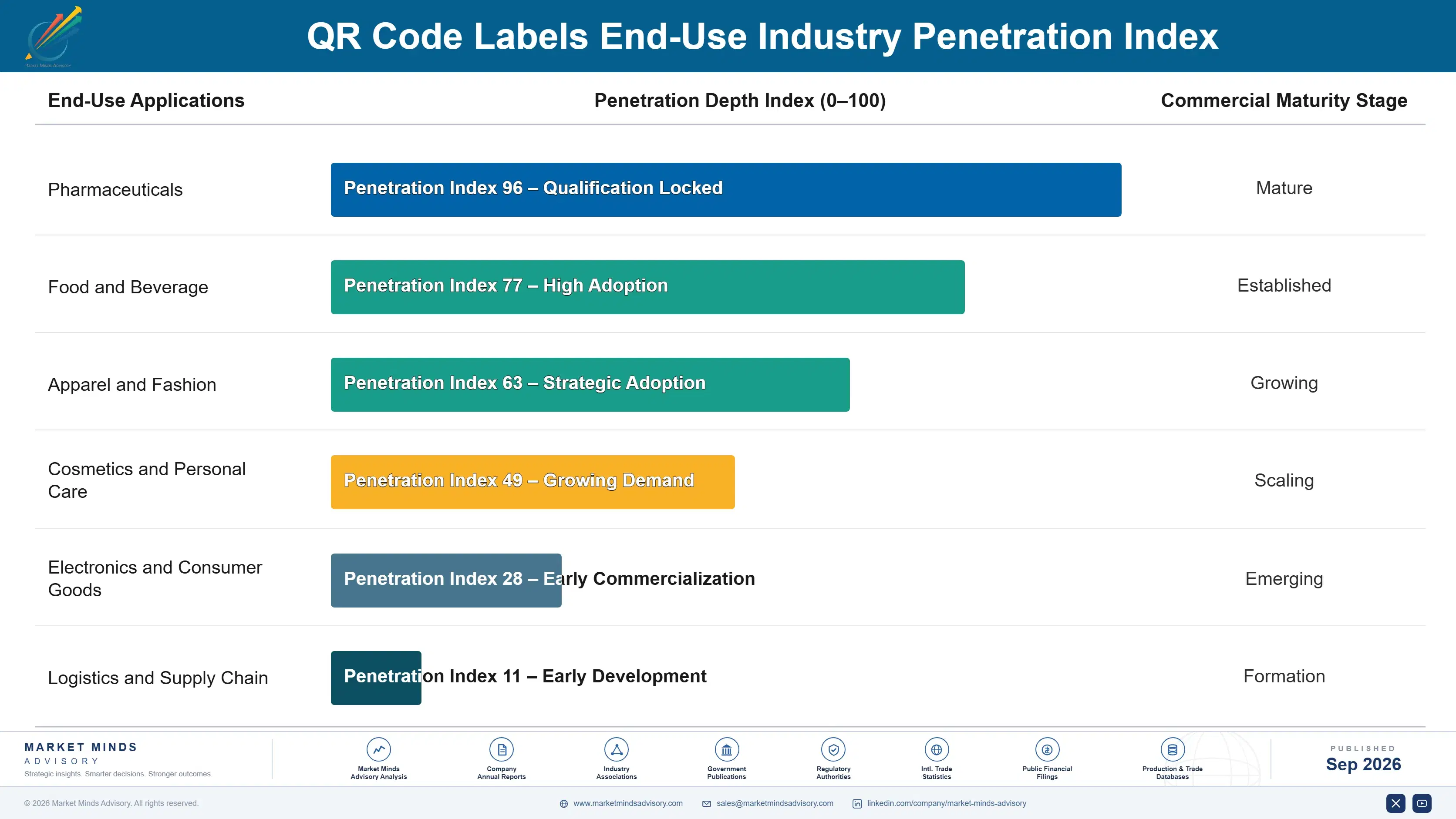1456x819 pixels.
Task: Select the Penetration Index 77 teal bar
Action: tap(648, 287)
